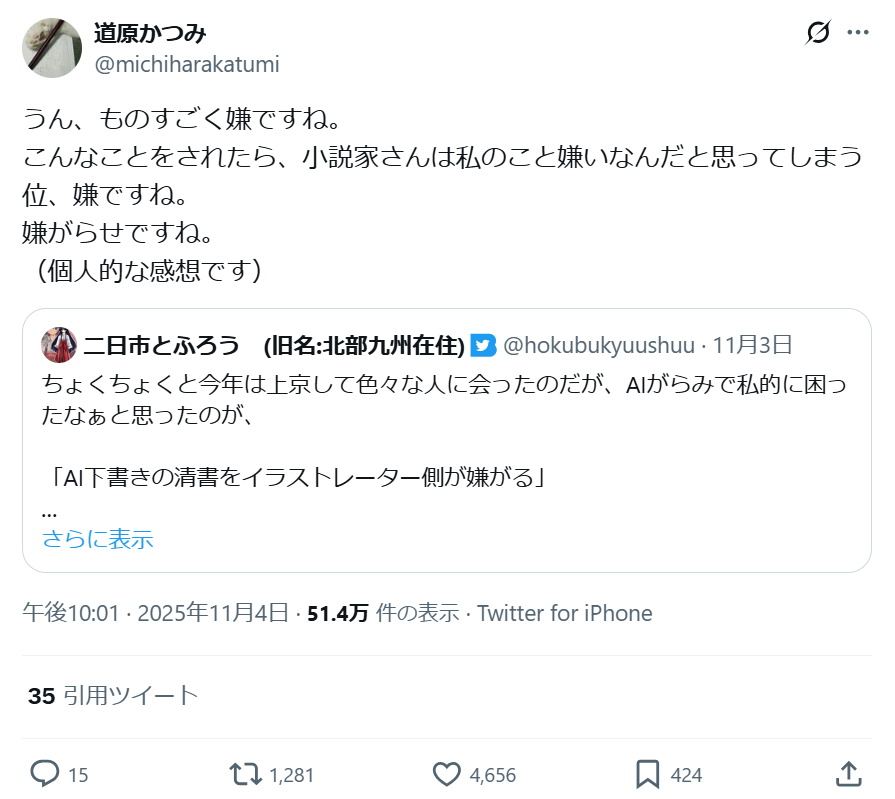This screenshot has height=799, width=895.
Task: Click the Grok slashed-circle icon
Action: tap(817, 33)
